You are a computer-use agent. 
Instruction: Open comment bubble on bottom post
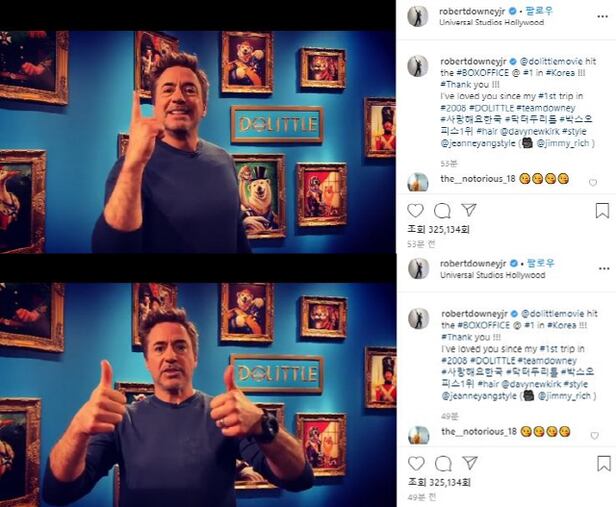coord(443,464)
